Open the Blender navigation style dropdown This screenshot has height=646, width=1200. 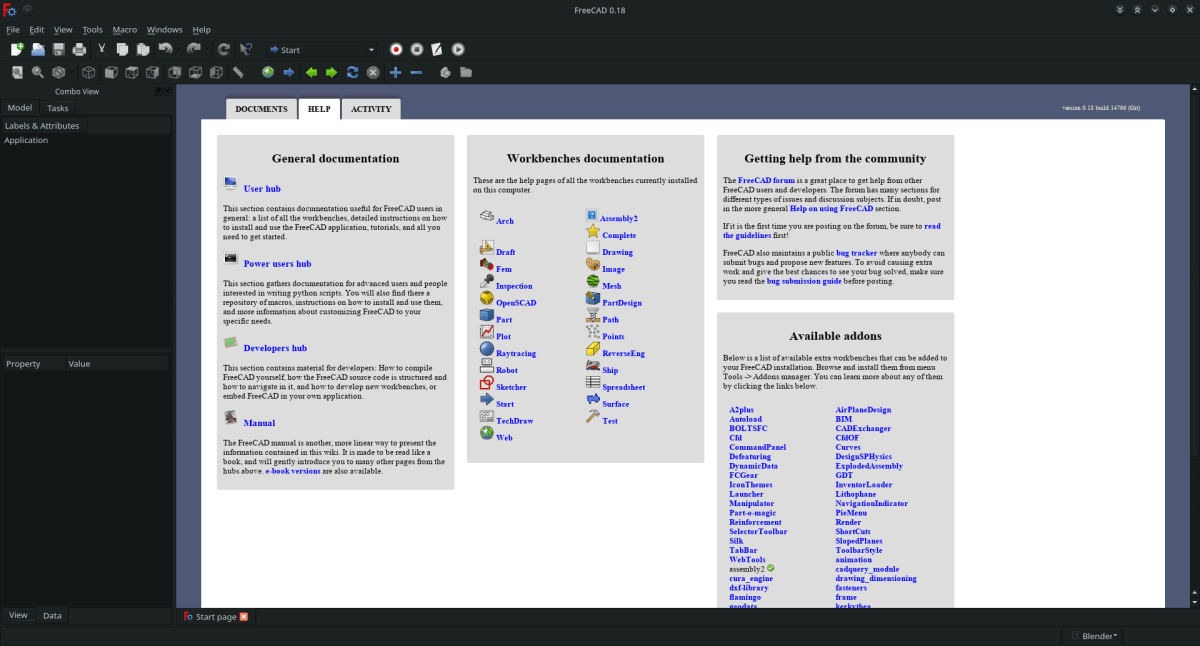1093,635
